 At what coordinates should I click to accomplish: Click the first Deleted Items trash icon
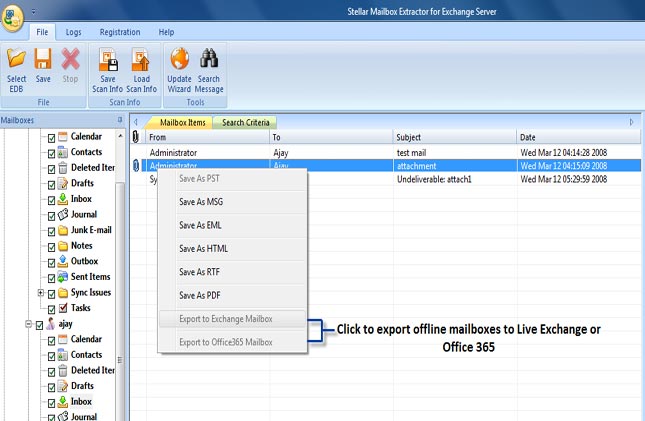(63, 168)
